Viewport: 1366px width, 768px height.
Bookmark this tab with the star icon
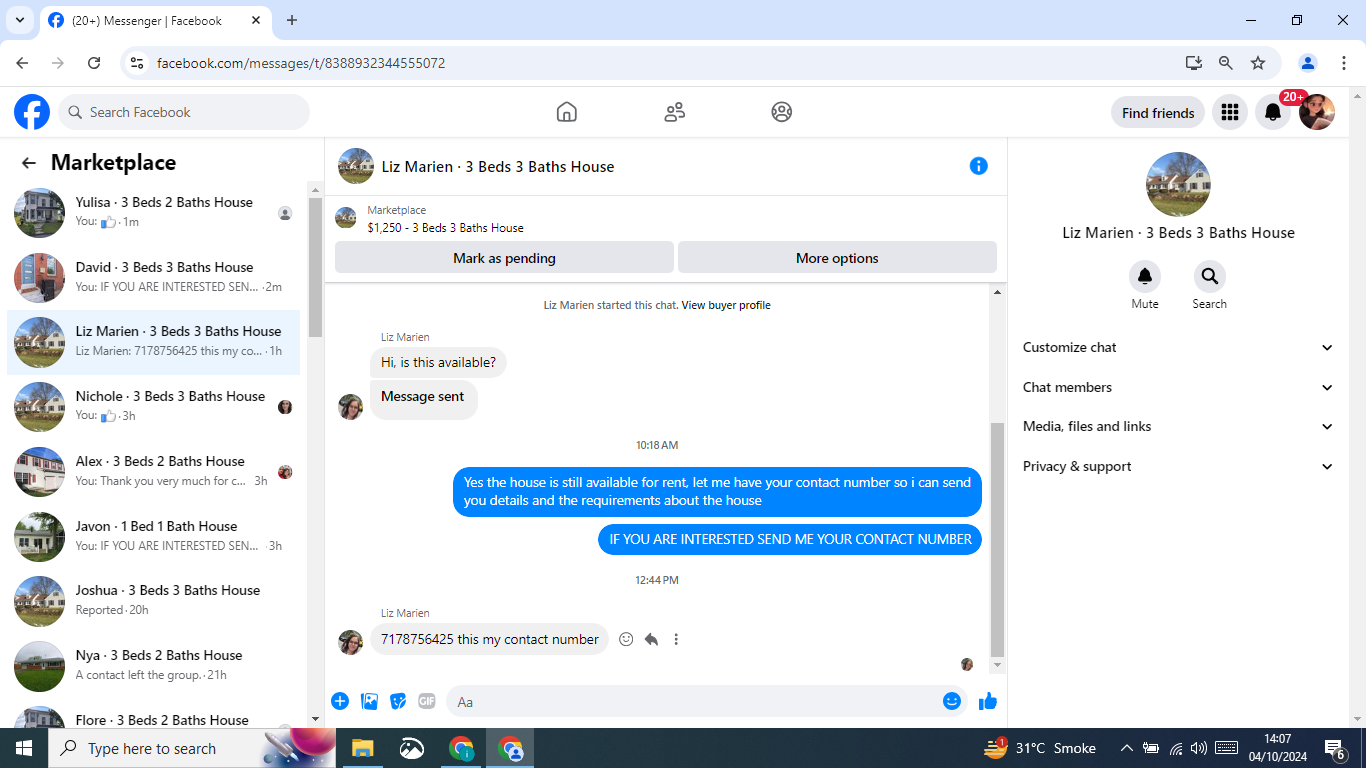(1258, 63)
